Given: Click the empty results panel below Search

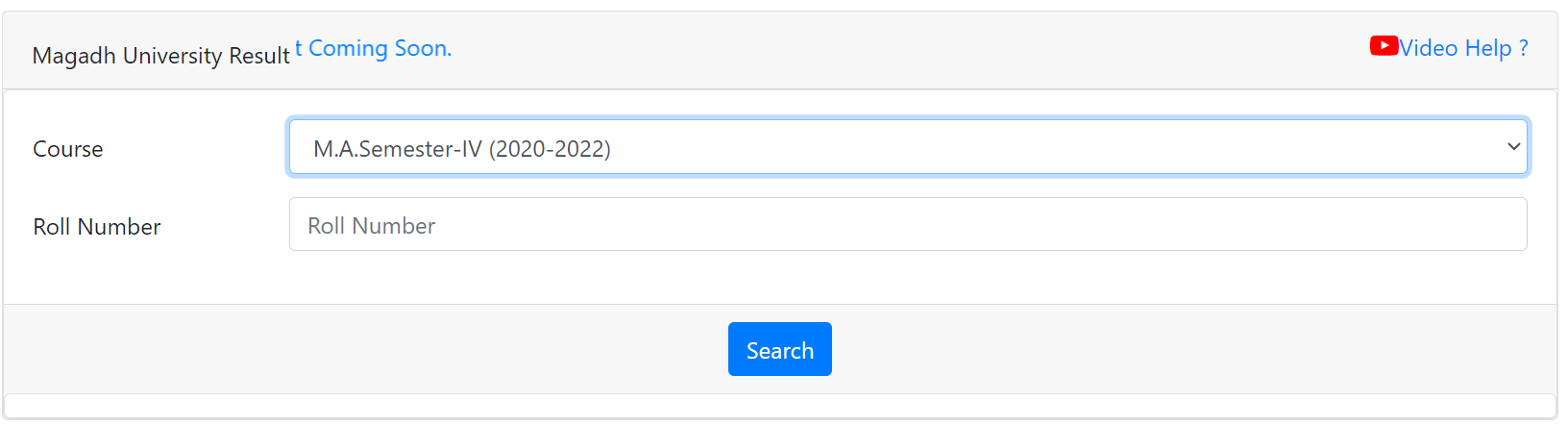Looking at the screenshot, I should coord(779,406).
